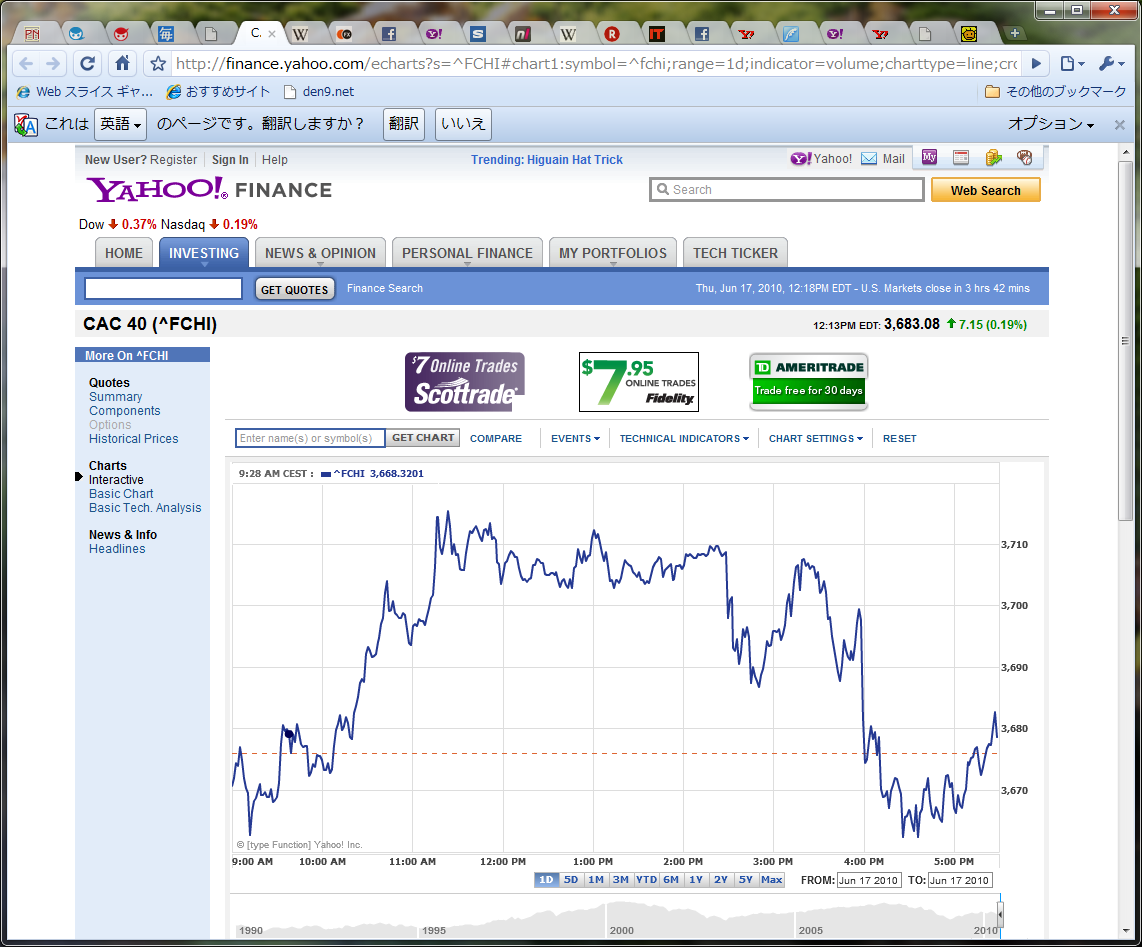Click the Yahoo! Finance logo
The image size is (1142, 947).
pyautogui.click(x=209, y=189)
